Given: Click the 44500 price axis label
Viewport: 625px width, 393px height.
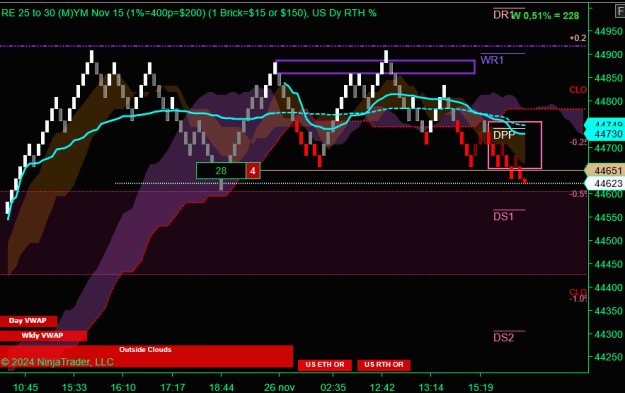Looking at the screenshot, I should [608, 241].
